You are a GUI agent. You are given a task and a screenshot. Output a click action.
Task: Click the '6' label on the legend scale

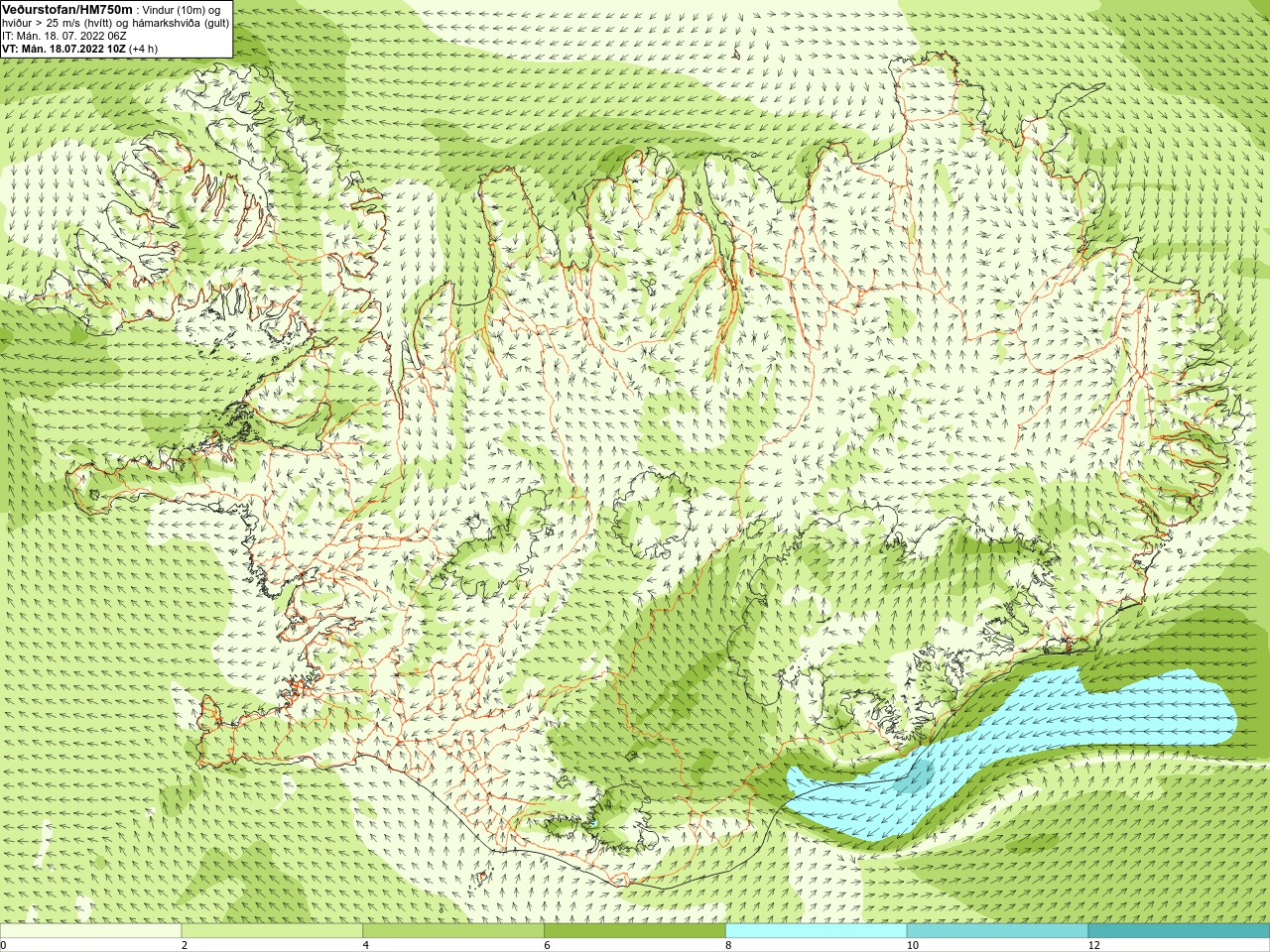tap(548, 945)
